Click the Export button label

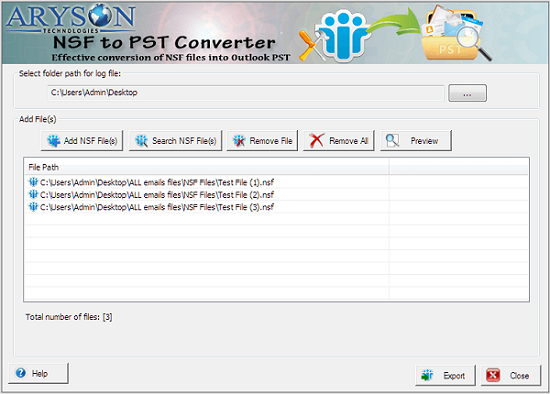[454, 376]
